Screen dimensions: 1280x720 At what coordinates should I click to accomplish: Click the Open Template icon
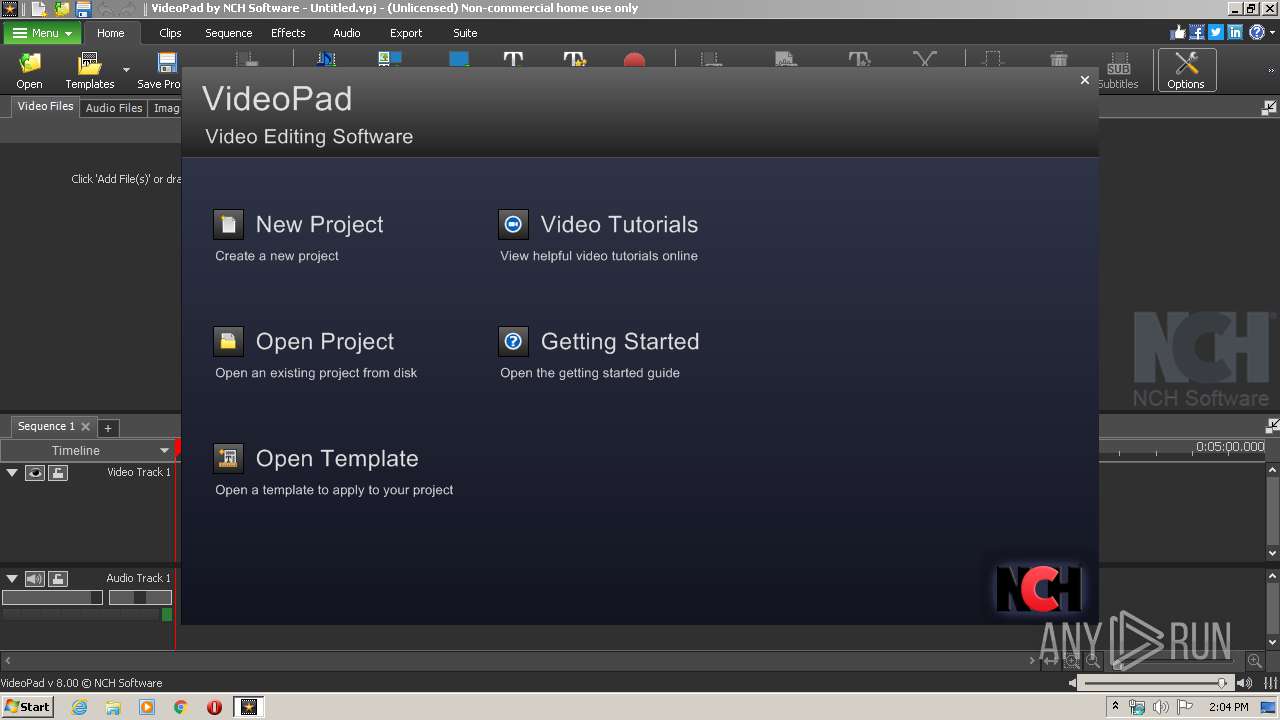pos(228,458)
